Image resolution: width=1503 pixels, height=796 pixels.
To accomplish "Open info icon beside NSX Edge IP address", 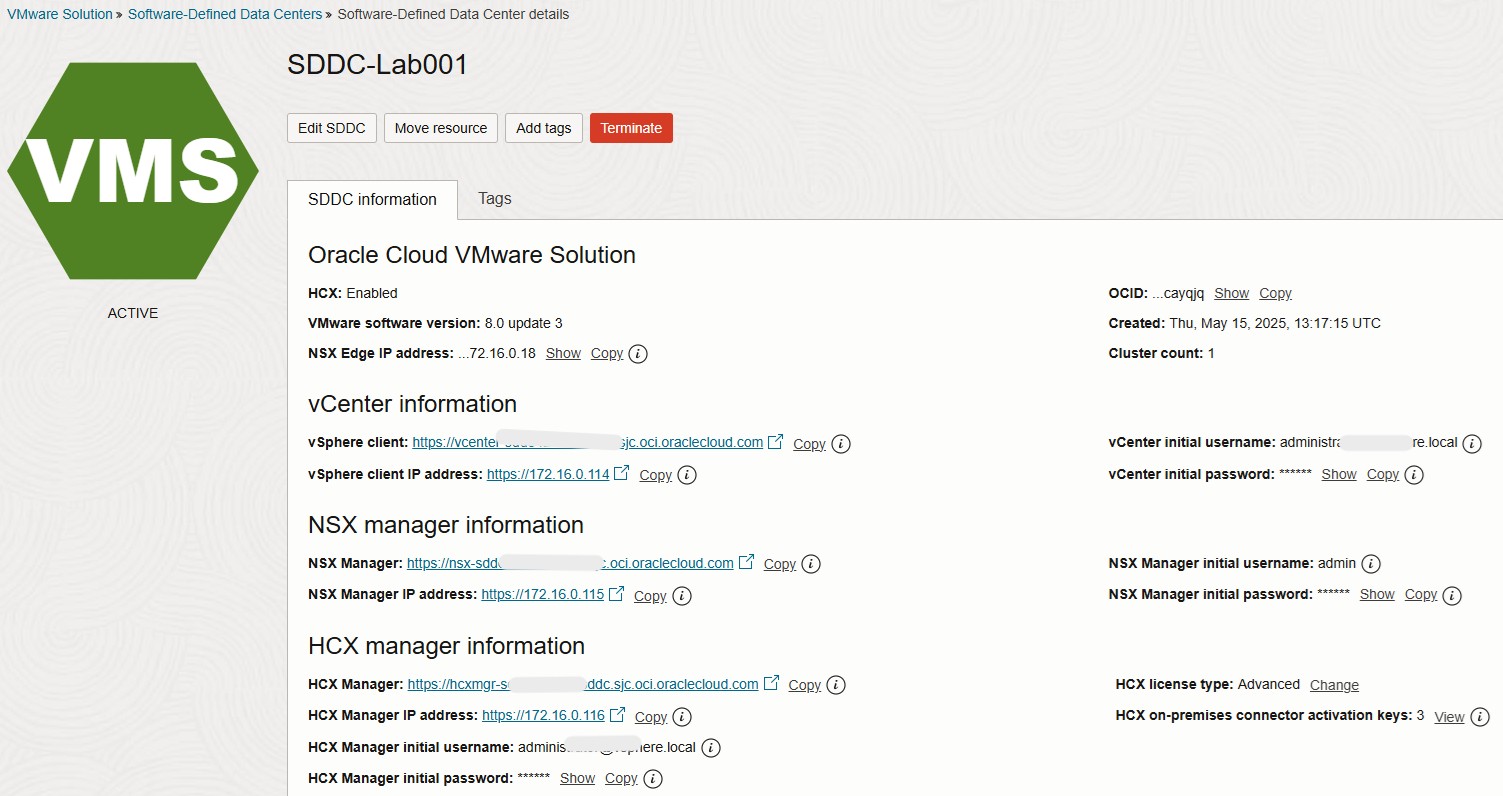I will pyautogui.click(x=638, y=354).
